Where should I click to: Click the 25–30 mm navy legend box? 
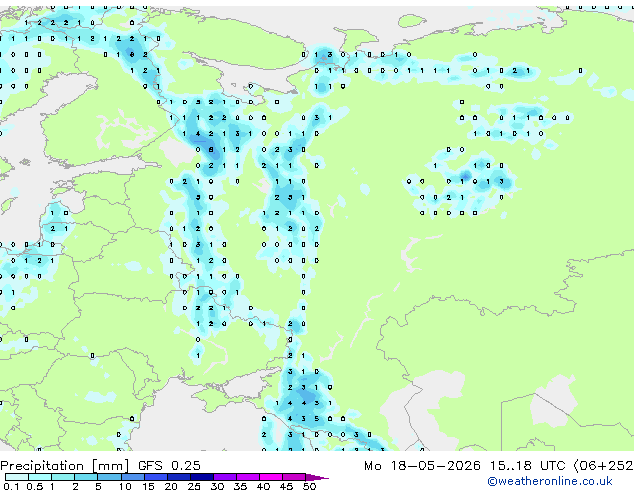[202, 477]
